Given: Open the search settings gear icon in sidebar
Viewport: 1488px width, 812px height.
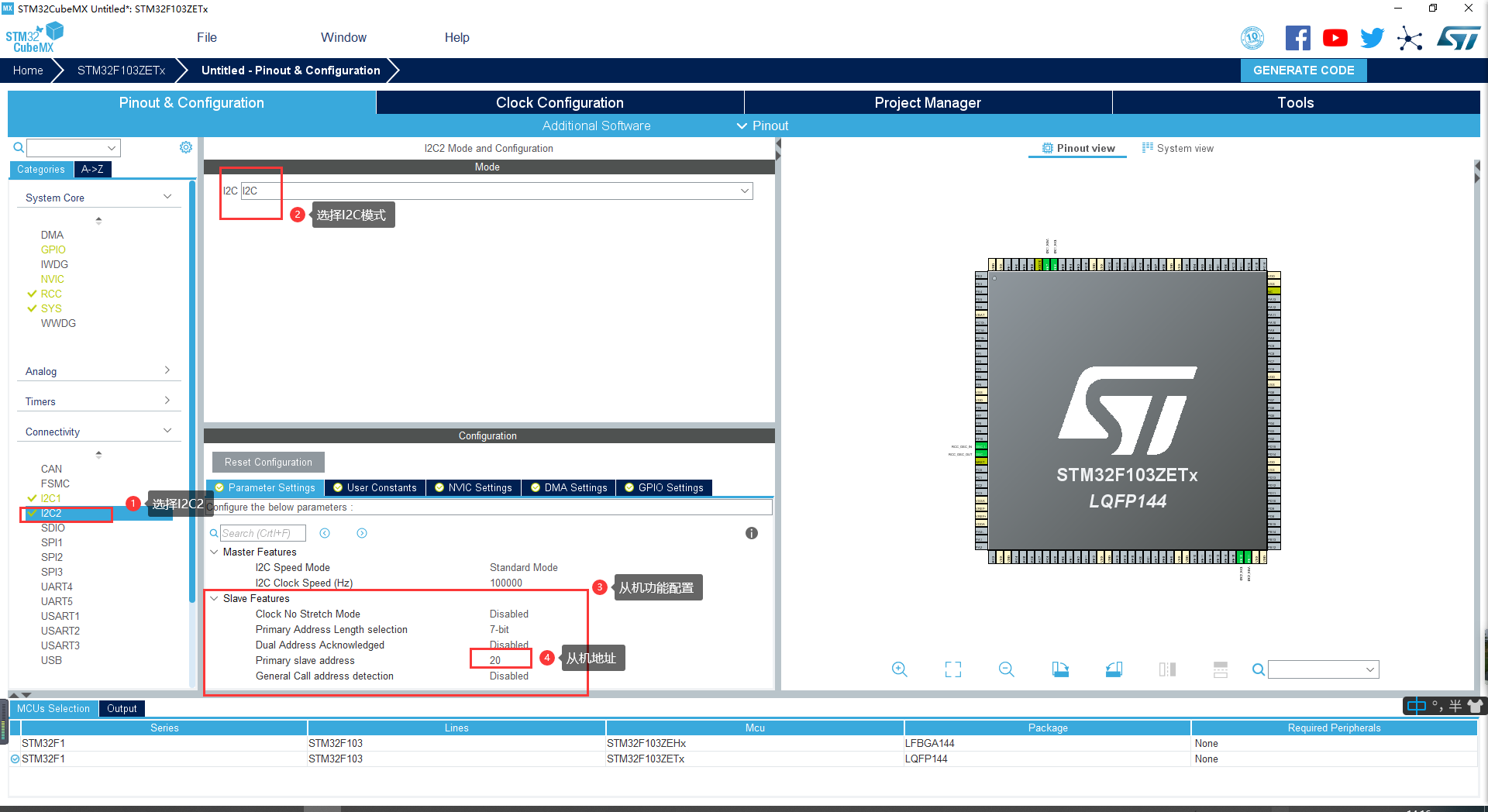Looking at the screenshot, I should click(185, 147).
